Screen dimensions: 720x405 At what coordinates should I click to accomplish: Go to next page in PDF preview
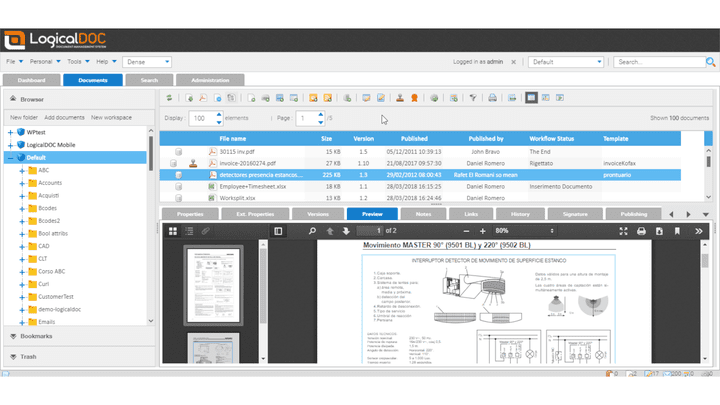[x=345, y=231]
